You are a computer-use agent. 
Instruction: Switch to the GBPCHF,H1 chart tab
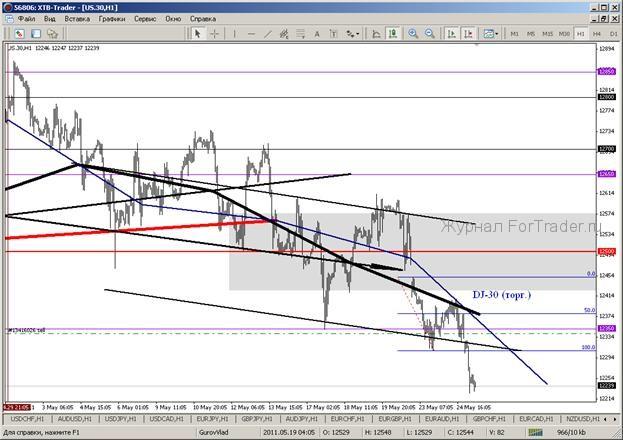[x=489, y=419]
